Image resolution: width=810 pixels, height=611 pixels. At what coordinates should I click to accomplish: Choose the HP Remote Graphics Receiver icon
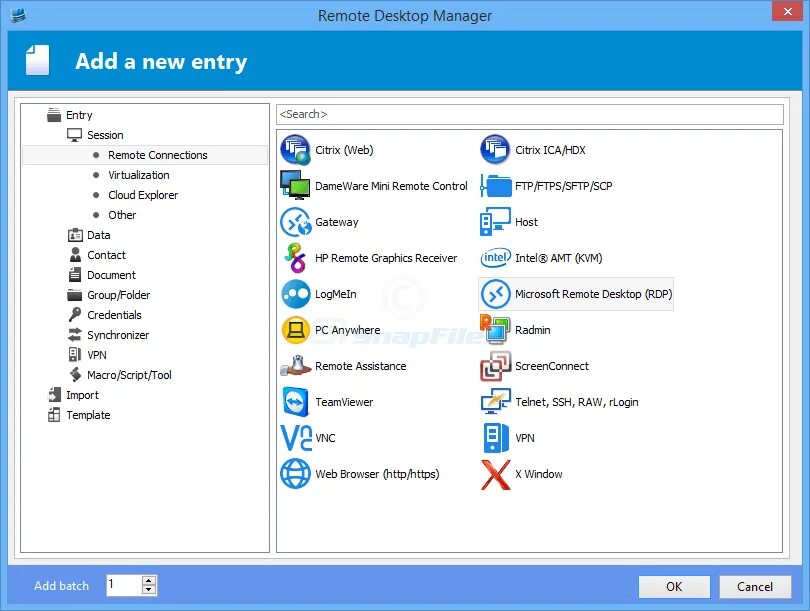coord(295,258)
